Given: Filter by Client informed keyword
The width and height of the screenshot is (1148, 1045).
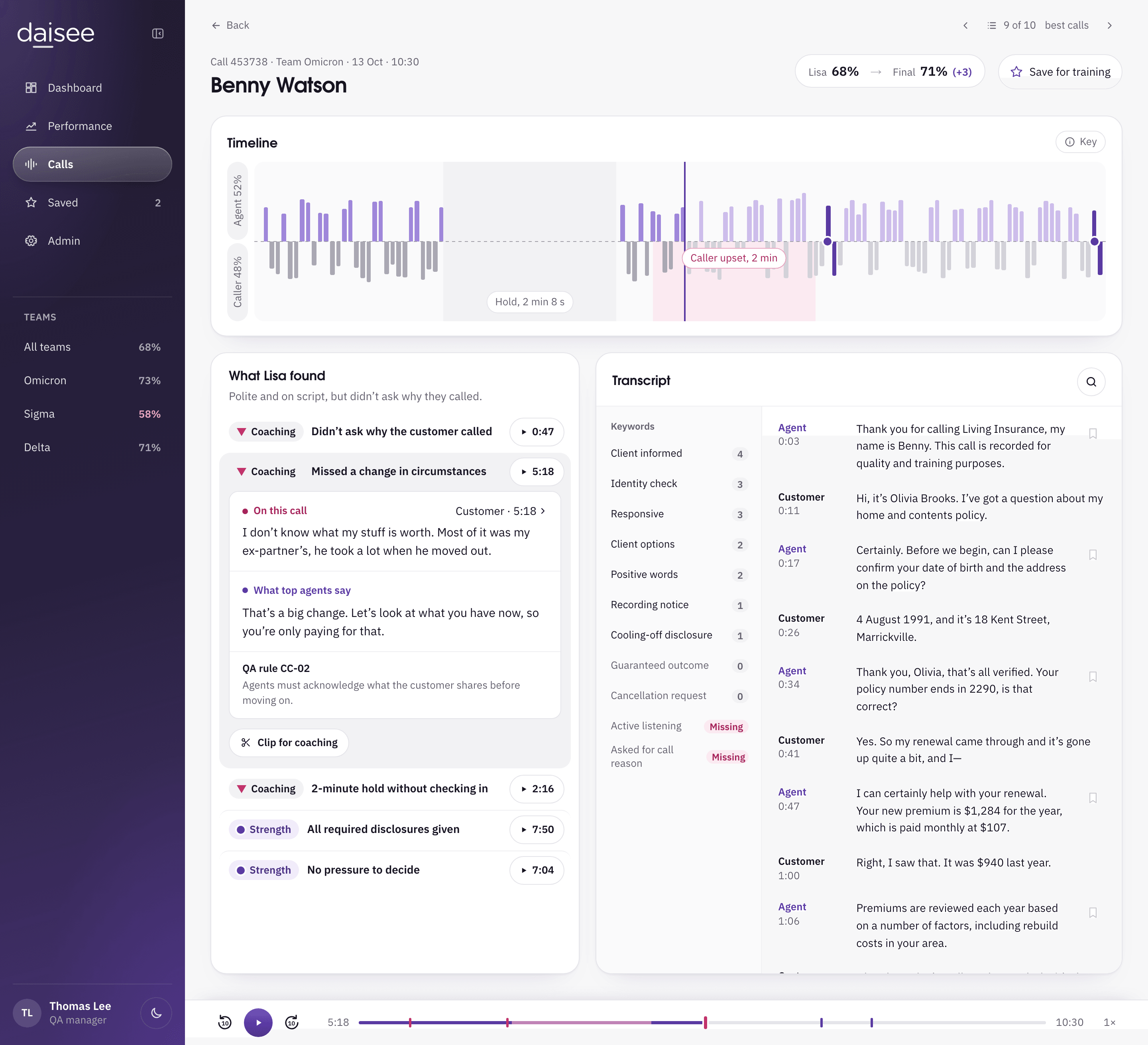Looking at the screenshot, I should pos(679,453).
